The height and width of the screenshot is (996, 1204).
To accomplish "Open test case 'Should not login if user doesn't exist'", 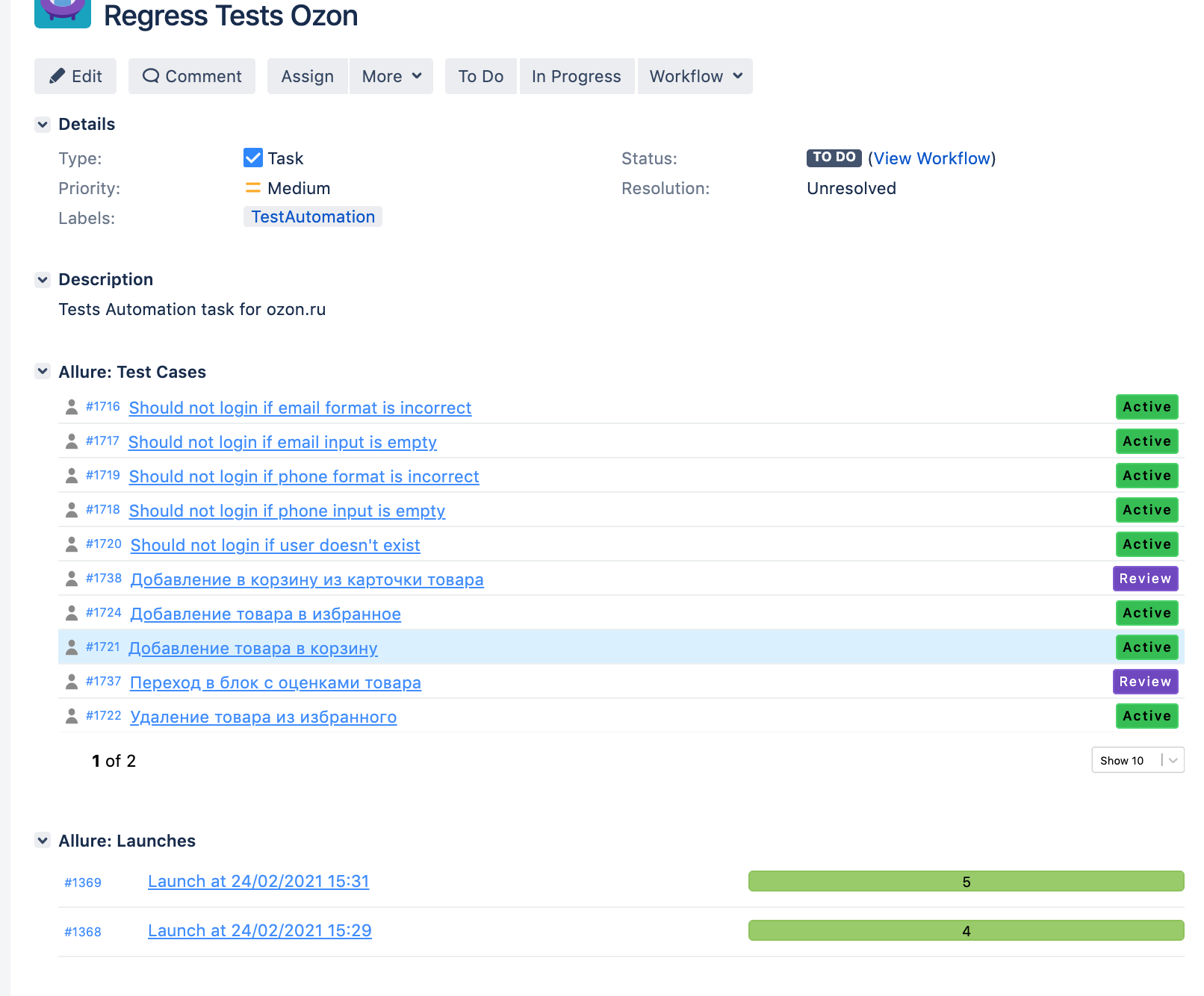I will pos(276,545).
